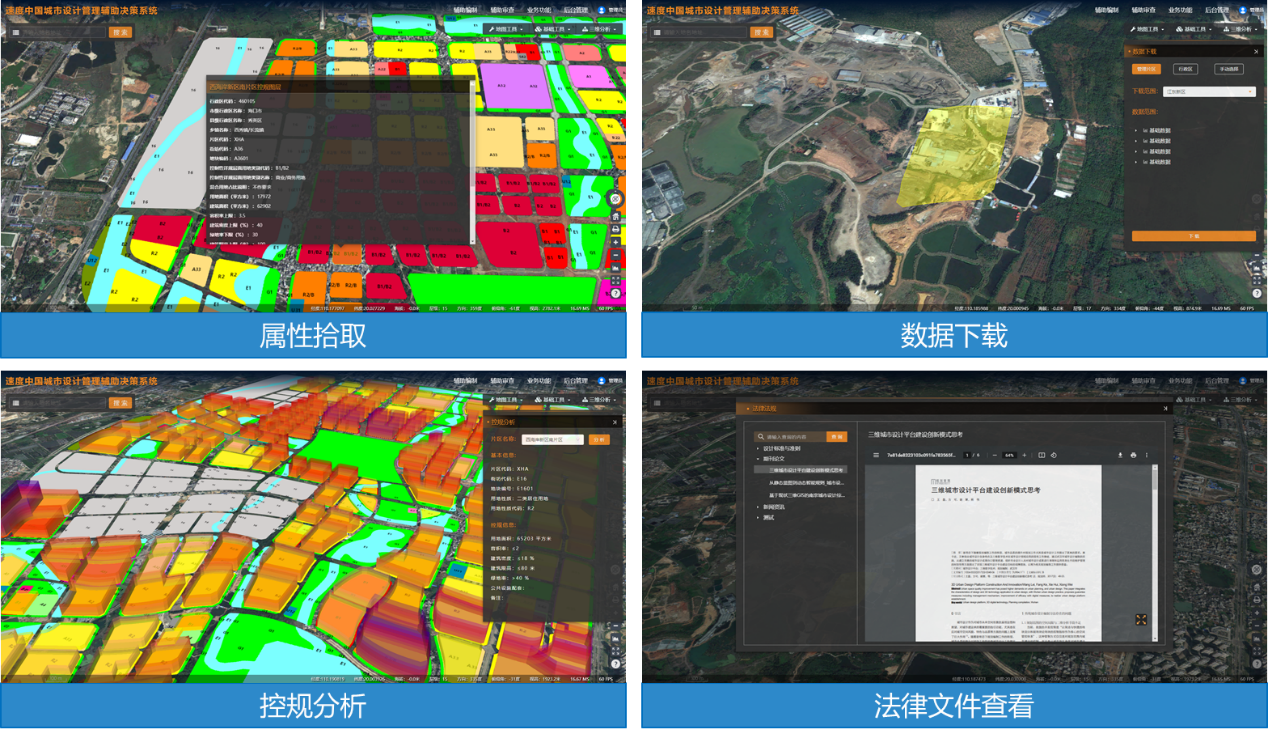Click the orange 下载 button in 数据下载 panel
Image resolution: width=1268 pixels, height=738 pixels.
pyautogui.click(x=1193, y=236)
